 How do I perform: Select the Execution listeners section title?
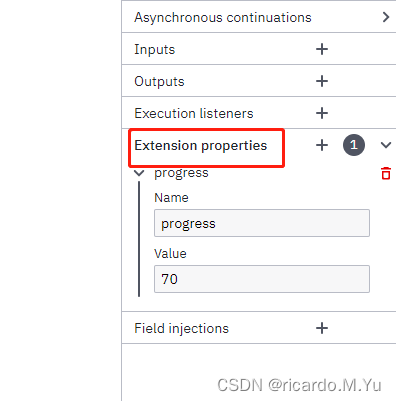point(194,114)
